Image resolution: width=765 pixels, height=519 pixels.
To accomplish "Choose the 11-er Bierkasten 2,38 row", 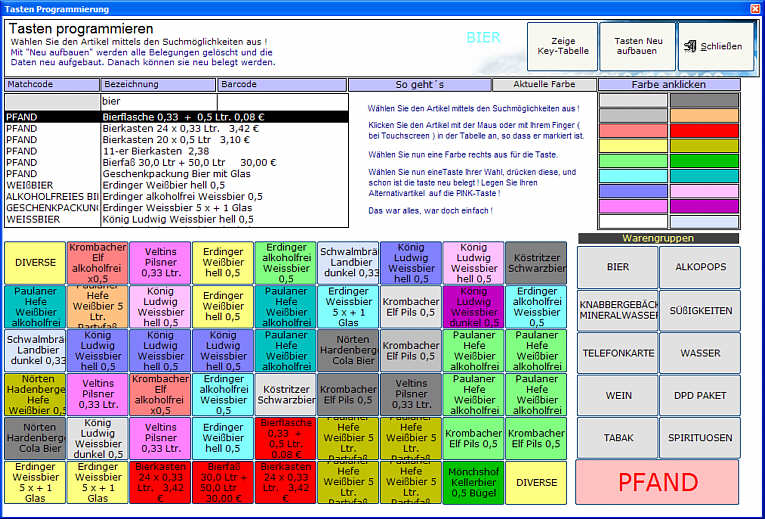I will (177, 151).
